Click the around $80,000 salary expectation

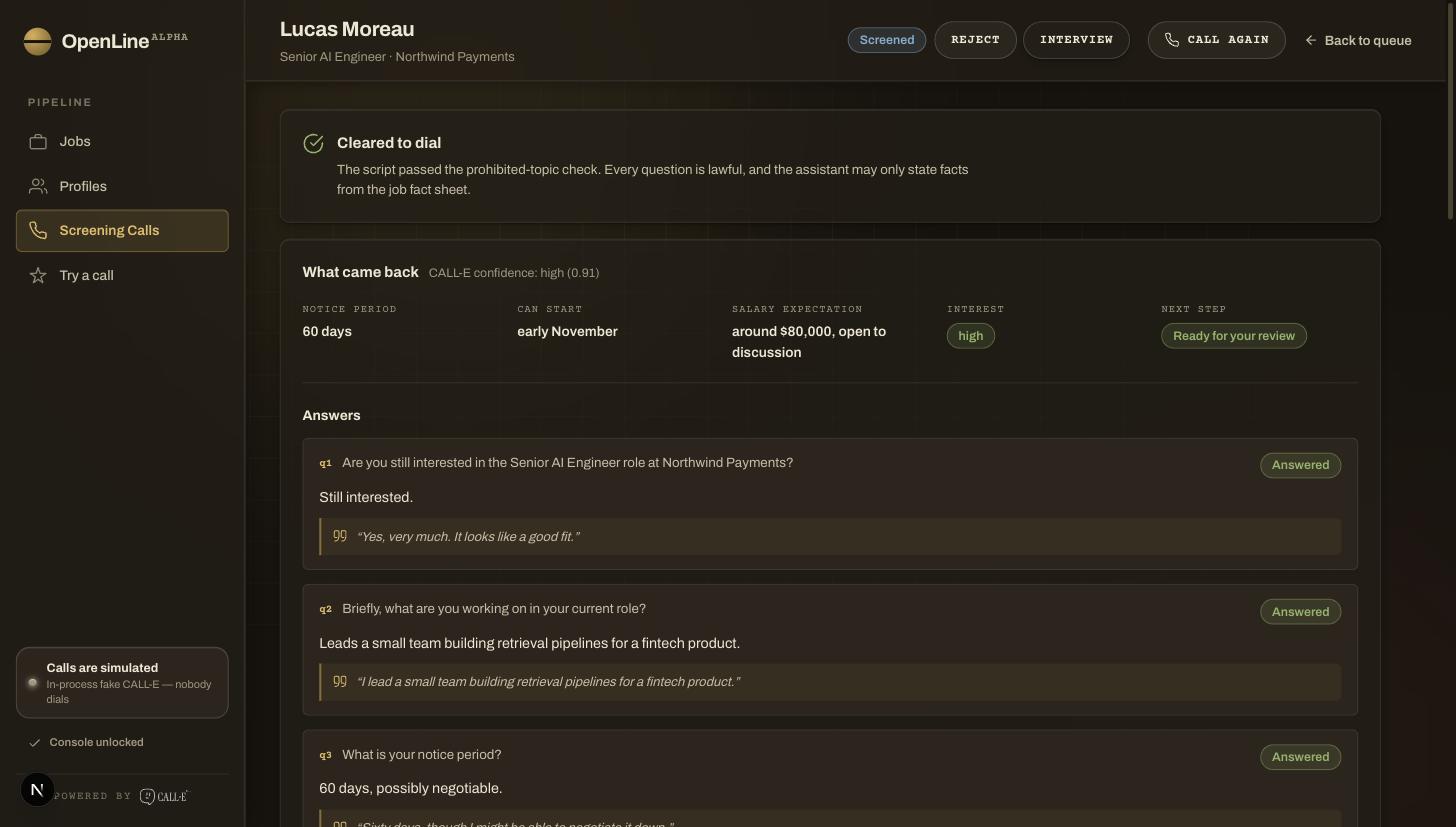(809, 342)
